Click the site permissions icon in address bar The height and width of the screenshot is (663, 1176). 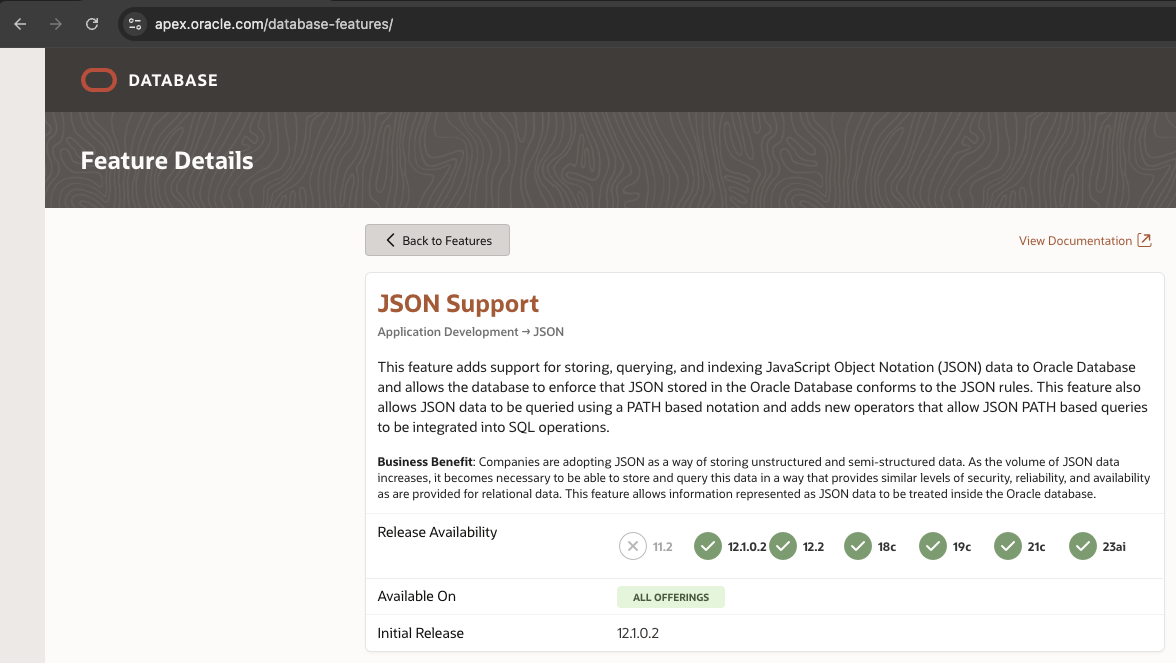tap(133, 22)
